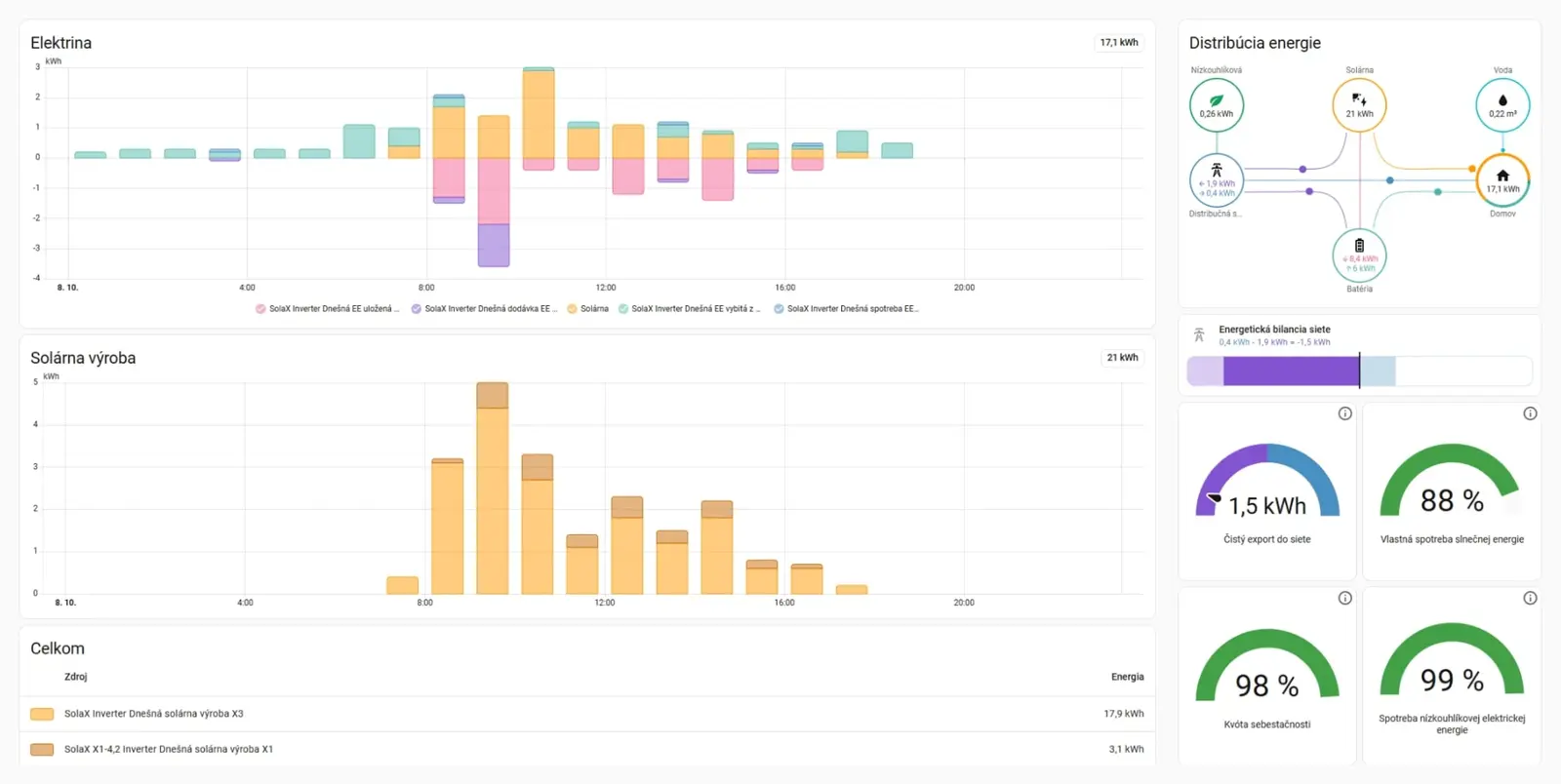Click info icon on Vlastná spotreba card

(x=1530, y=413)
